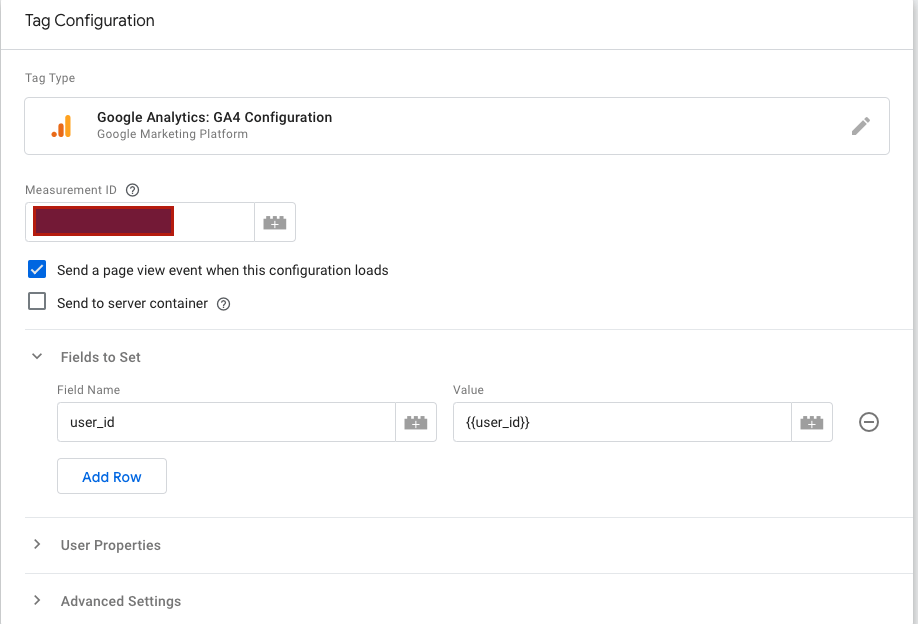Remove the user_id row with minus icon
This screenshot has height=624, width=918.
pyautogui.click(x=869, y=422)
